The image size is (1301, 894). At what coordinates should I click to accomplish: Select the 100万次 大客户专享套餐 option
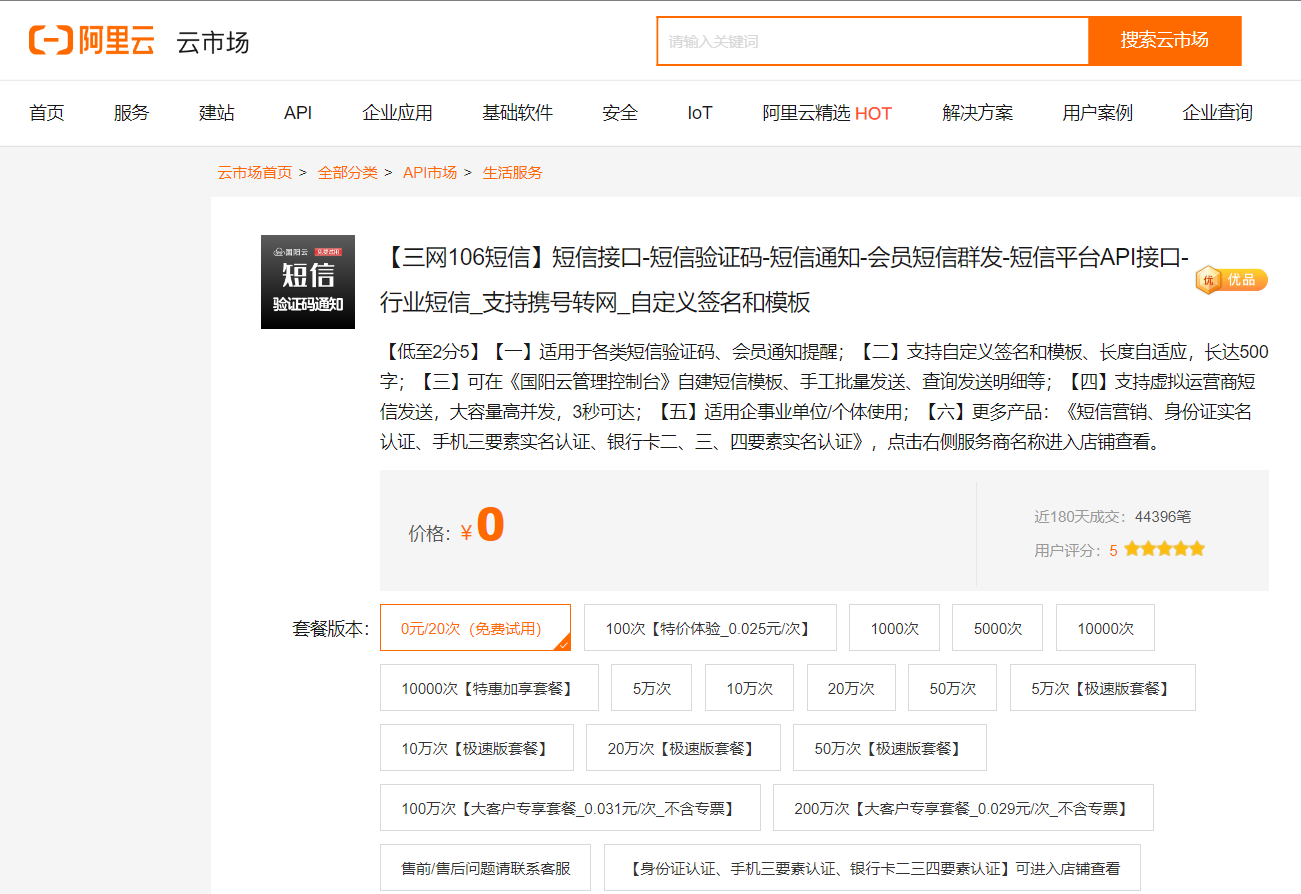tap(570, 808)
